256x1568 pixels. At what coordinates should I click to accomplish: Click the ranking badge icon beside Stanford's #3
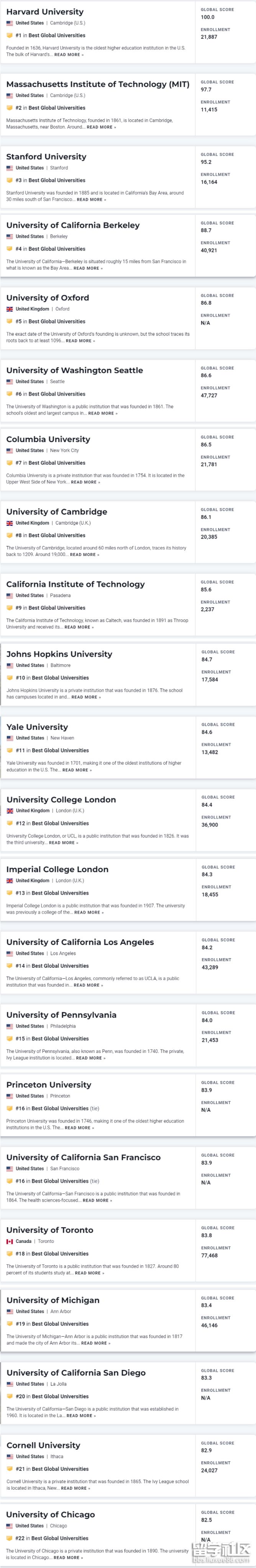coord(10,180)
